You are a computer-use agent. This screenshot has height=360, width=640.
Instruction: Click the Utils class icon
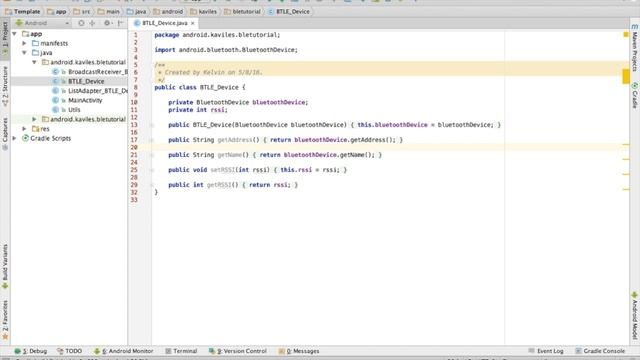(56, 109)
